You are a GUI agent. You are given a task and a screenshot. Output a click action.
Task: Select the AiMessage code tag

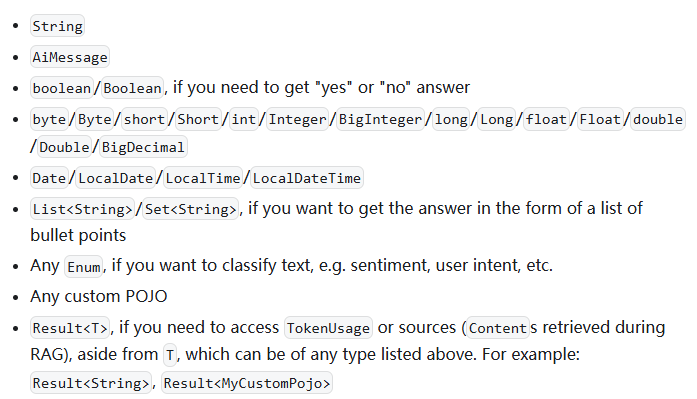[70, 57]
